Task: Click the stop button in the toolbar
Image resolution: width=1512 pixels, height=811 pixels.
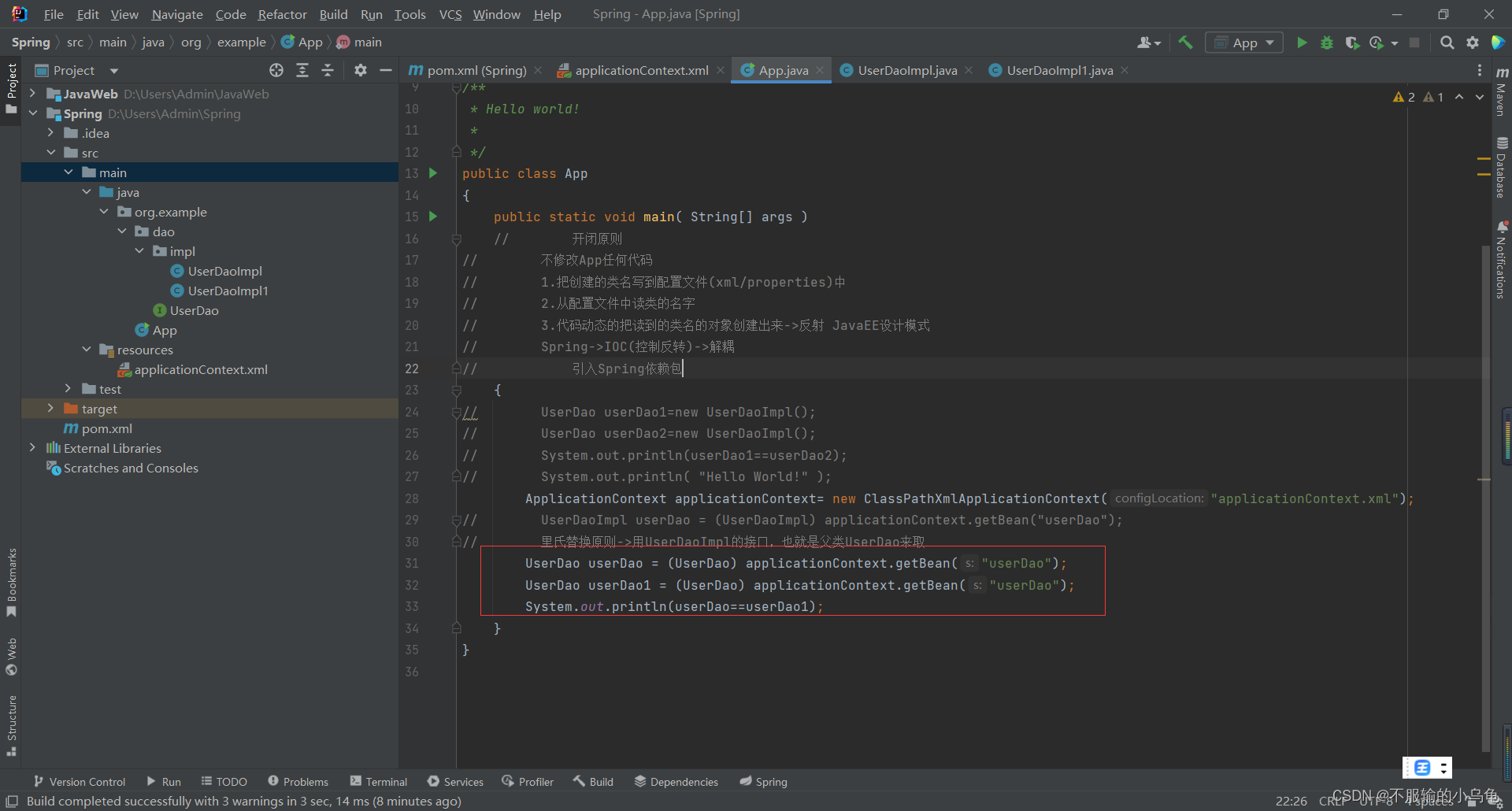Action: [1414, 43]
